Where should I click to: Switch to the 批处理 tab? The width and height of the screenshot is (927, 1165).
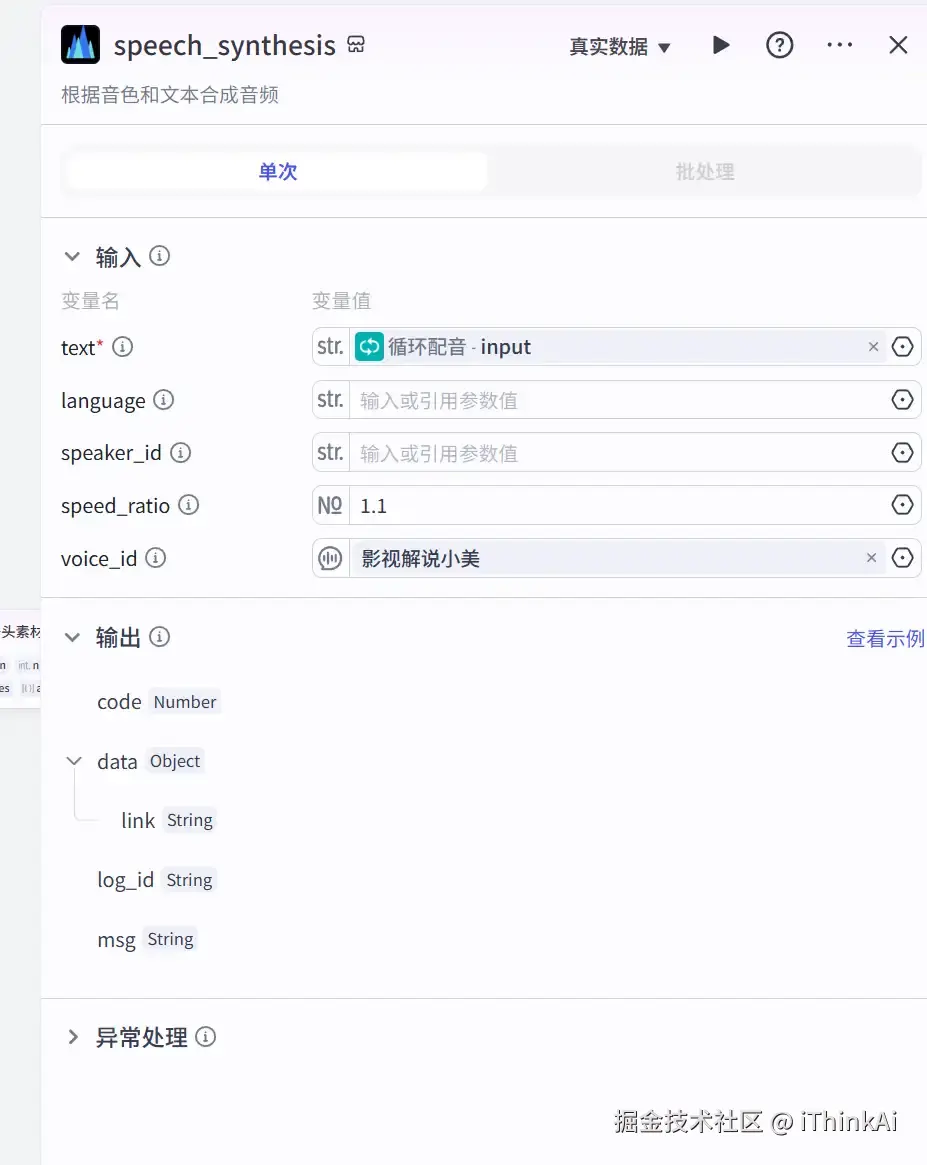(704, 172)
